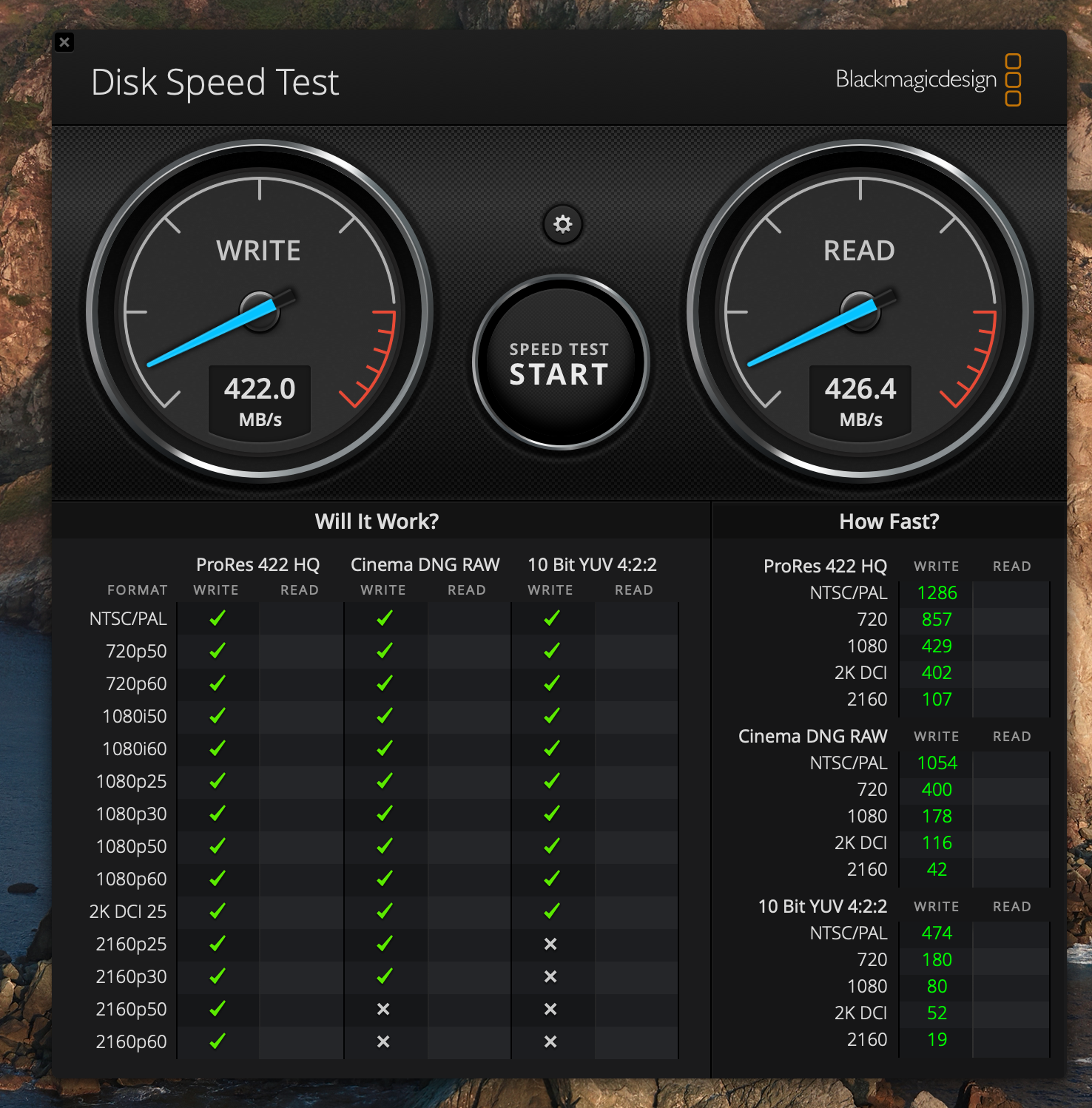Screen dimensions: 1092x1108
Task: Click the 1080p30 format row label
Action: (x=132, y=814)
